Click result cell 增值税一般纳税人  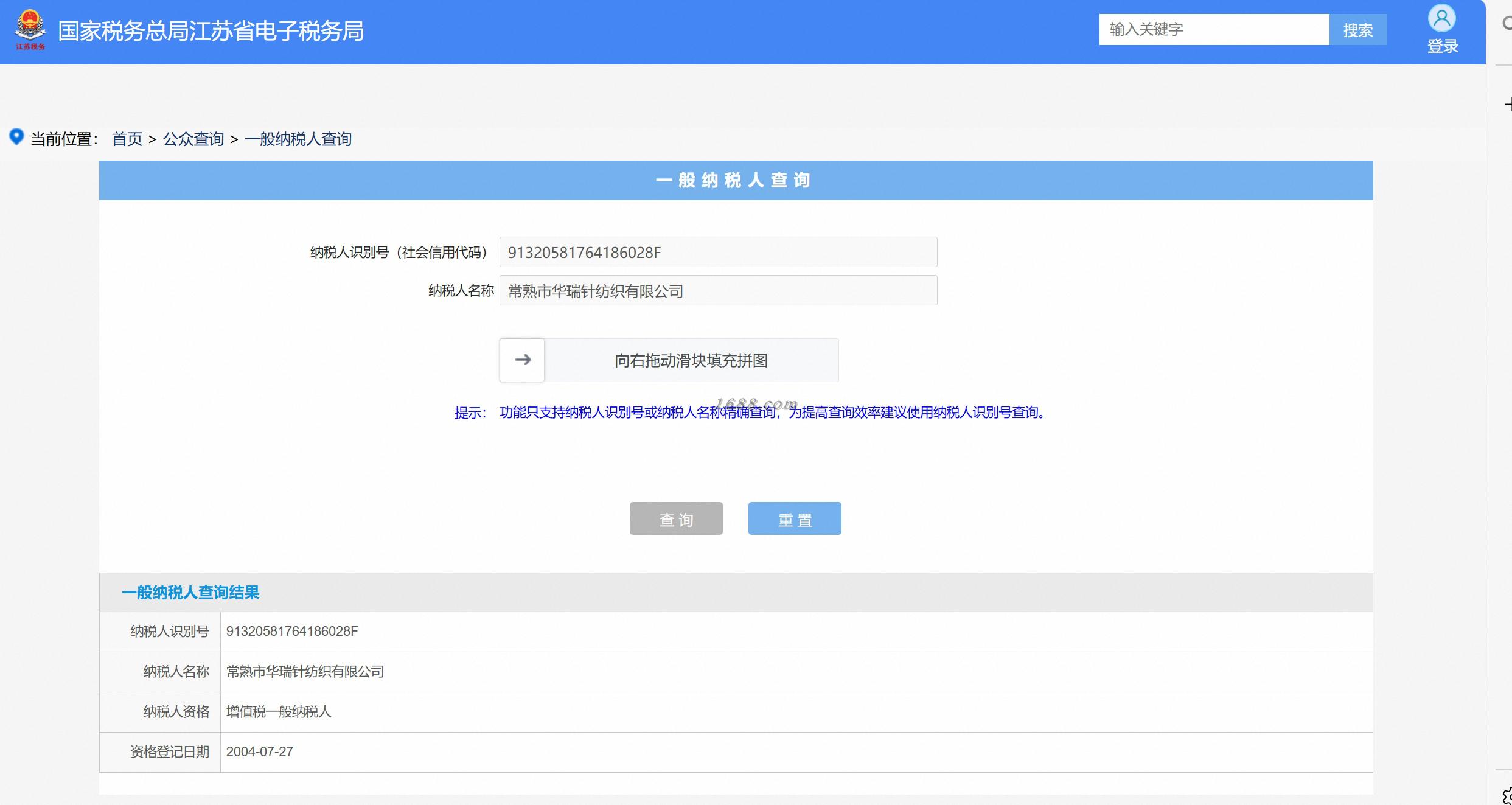279,712
